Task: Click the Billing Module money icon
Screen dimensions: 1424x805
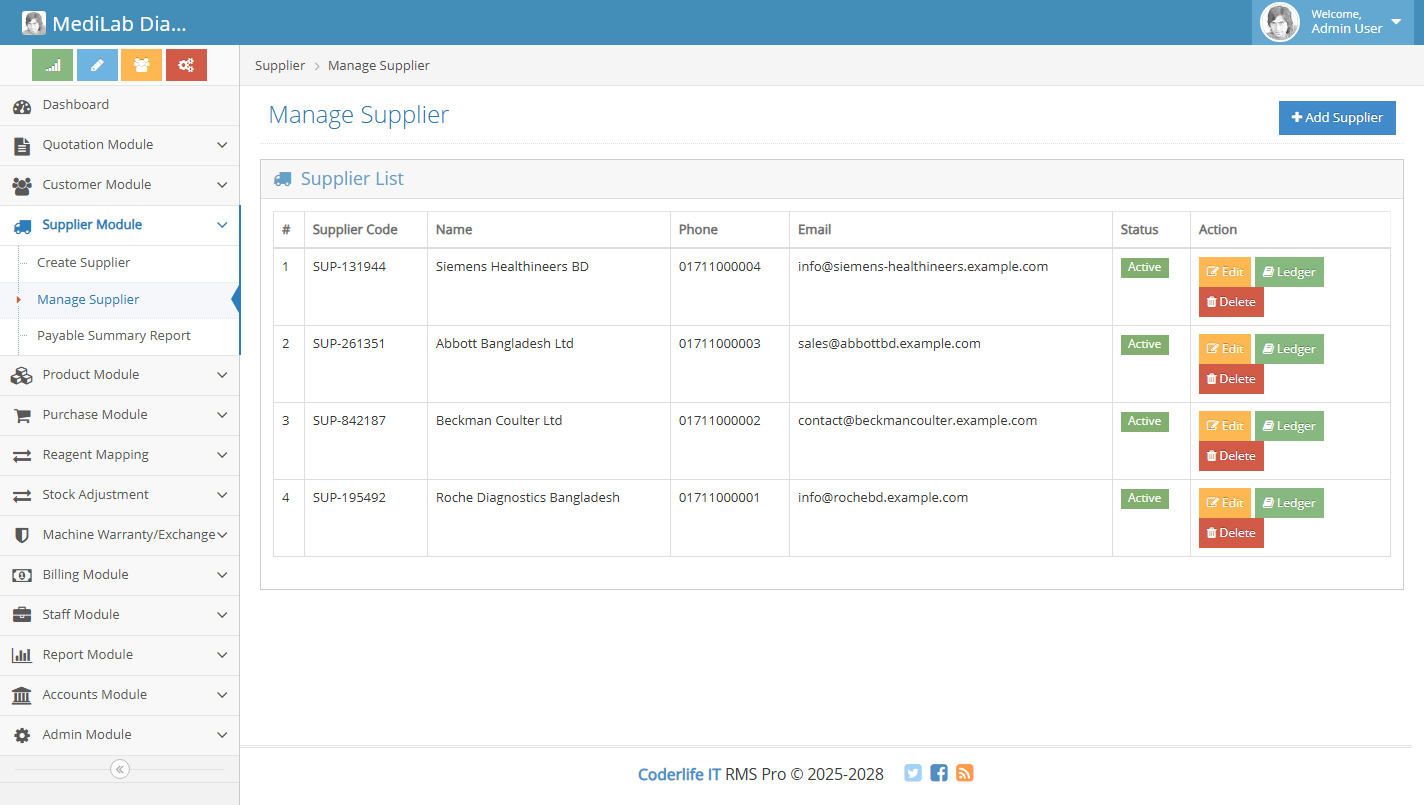Action: point(22,576)
